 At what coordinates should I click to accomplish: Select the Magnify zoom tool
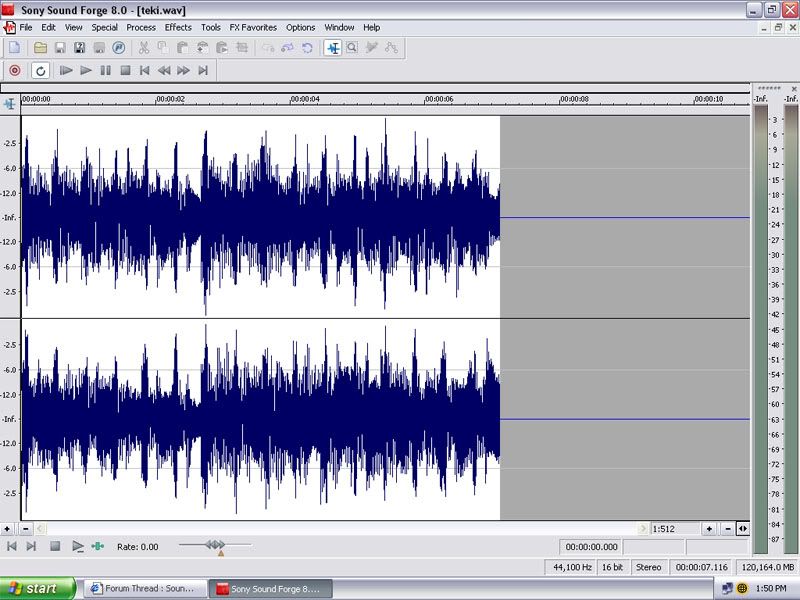[x=352, y=47]
